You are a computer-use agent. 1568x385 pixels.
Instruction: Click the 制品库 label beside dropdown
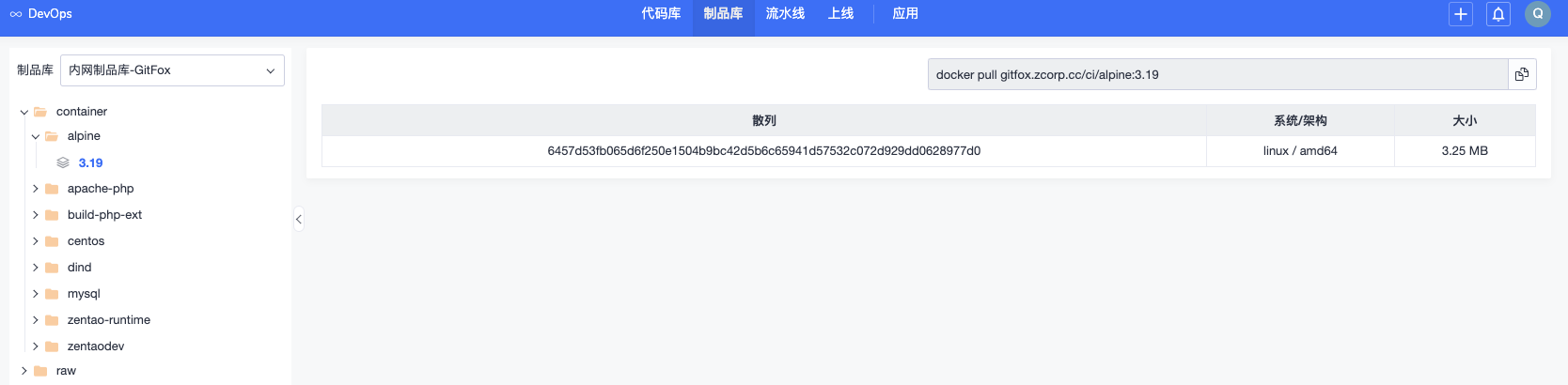(x=35, y=70)
